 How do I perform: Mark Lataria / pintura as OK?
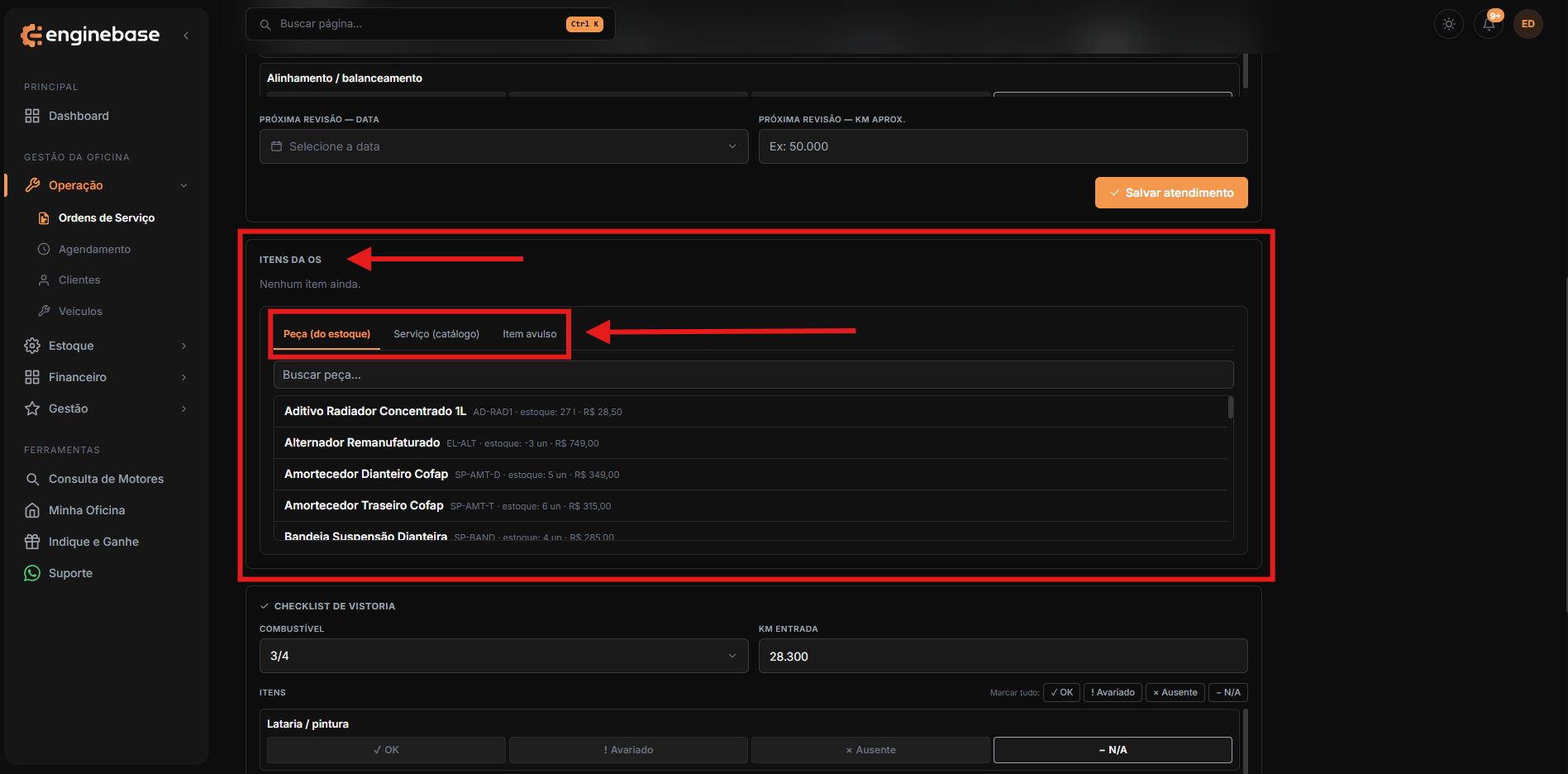click(x=386, y=750)
